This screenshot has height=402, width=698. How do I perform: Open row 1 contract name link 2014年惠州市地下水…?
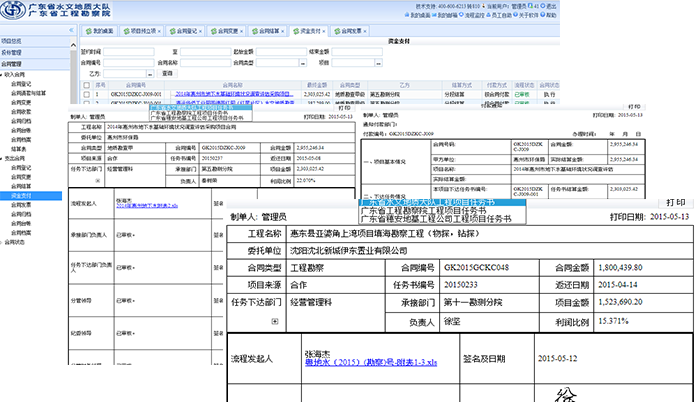click(234, 94)
